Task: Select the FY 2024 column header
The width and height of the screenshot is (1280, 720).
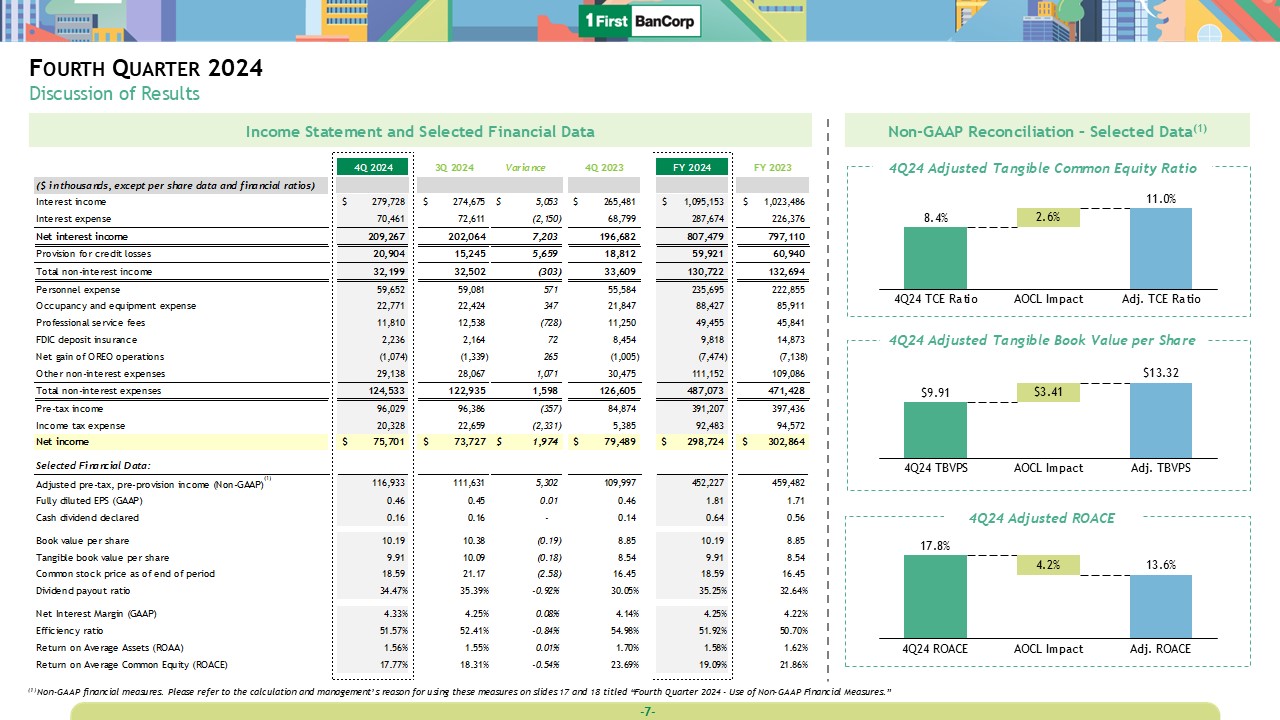Action: tap(691, 167)
